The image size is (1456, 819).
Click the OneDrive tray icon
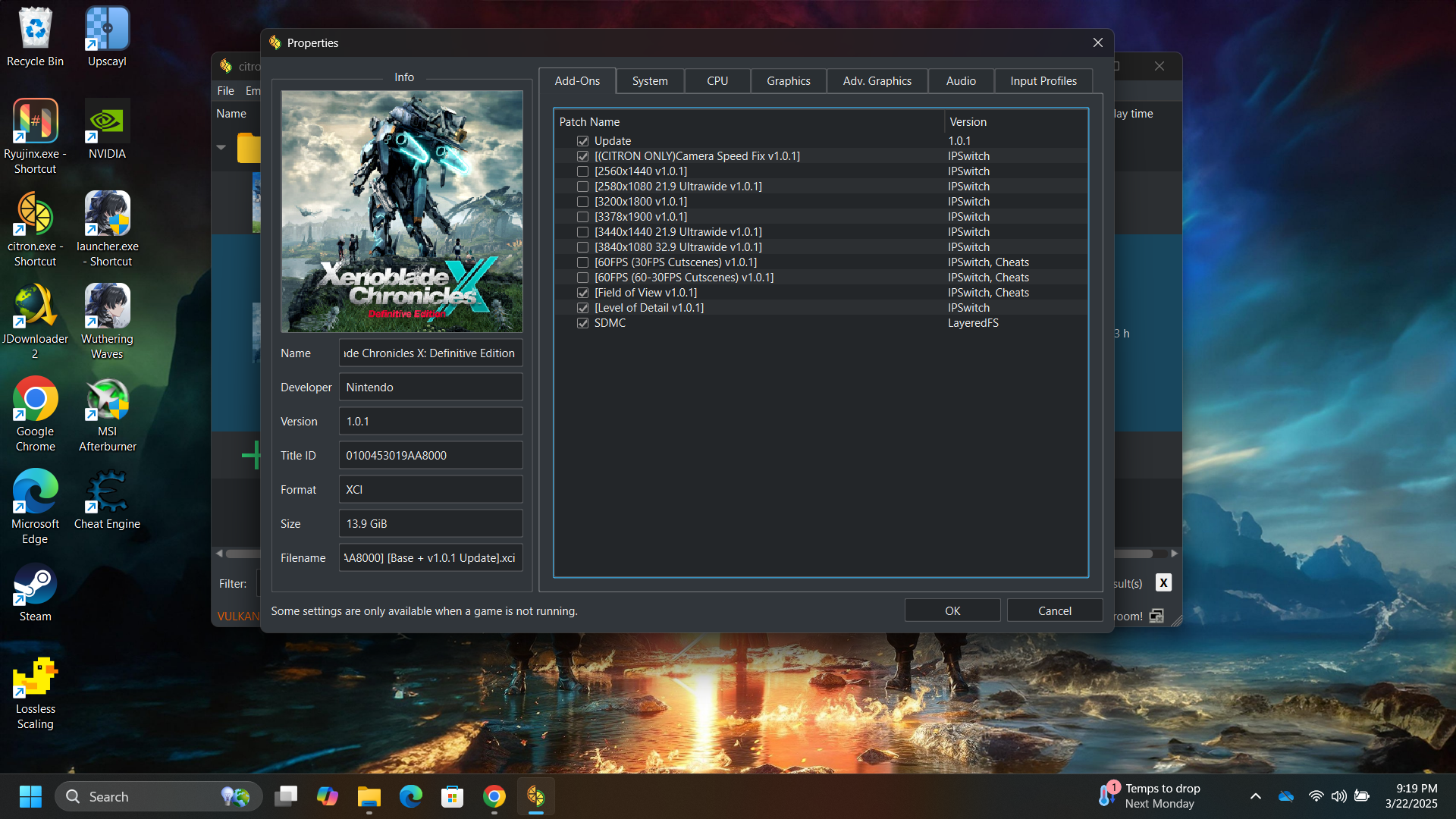point(1286,796)
